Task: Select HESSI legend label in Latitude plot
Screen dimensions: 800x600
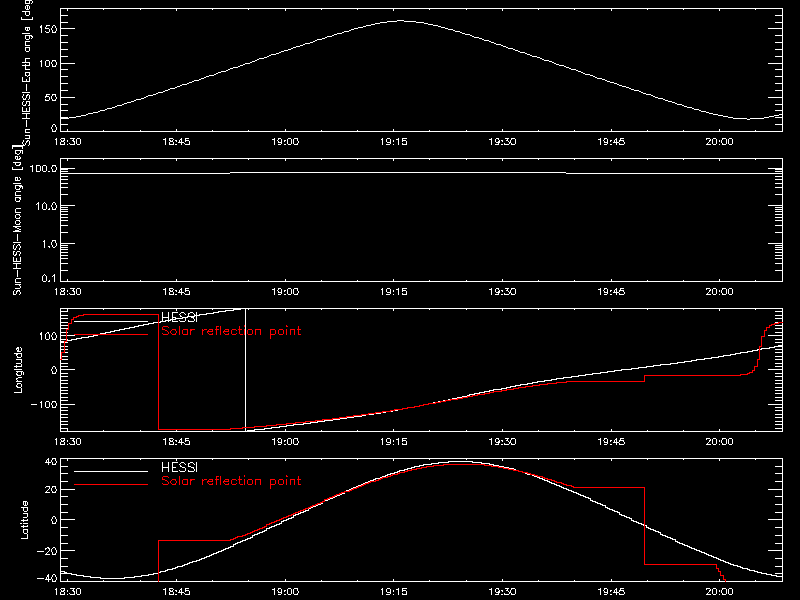Action: (179, 467)
